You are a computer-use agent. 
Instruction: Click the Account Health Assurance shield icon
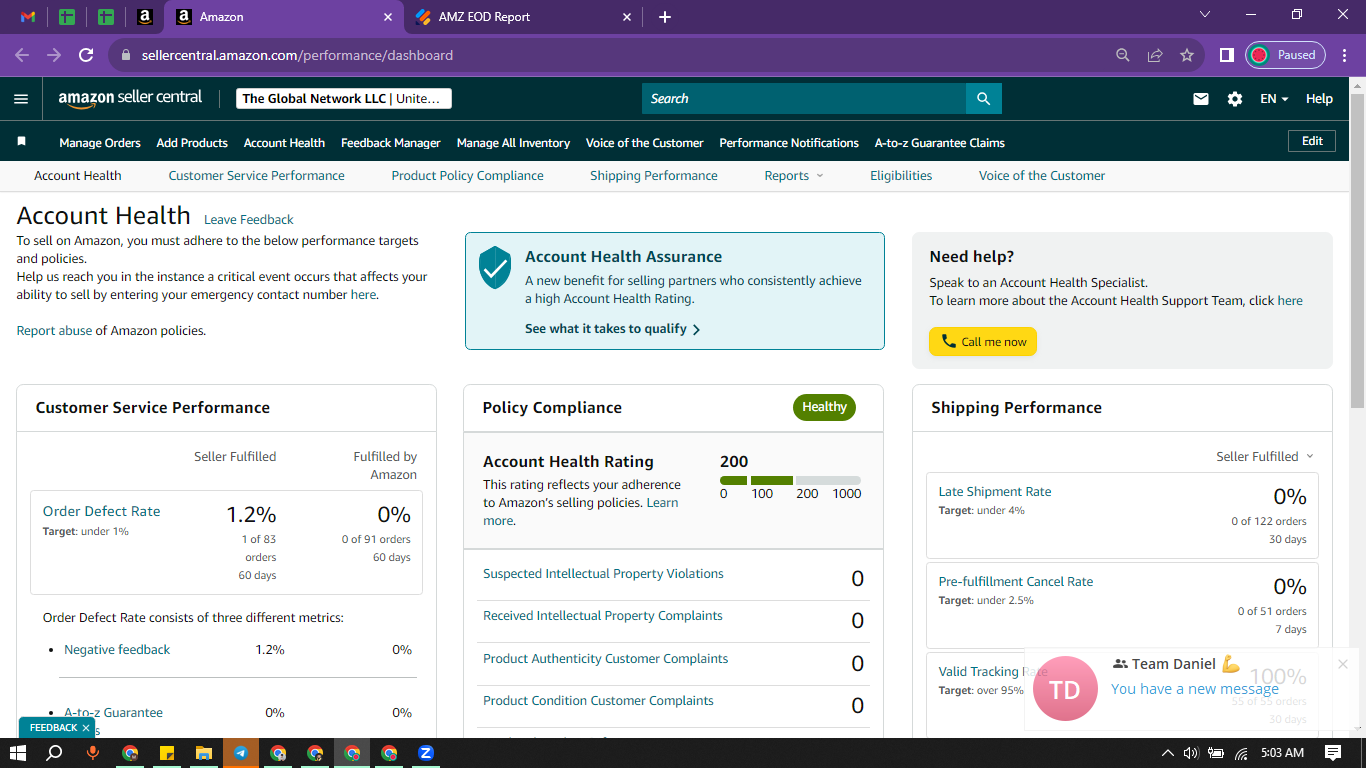click(x=495, y=268)
